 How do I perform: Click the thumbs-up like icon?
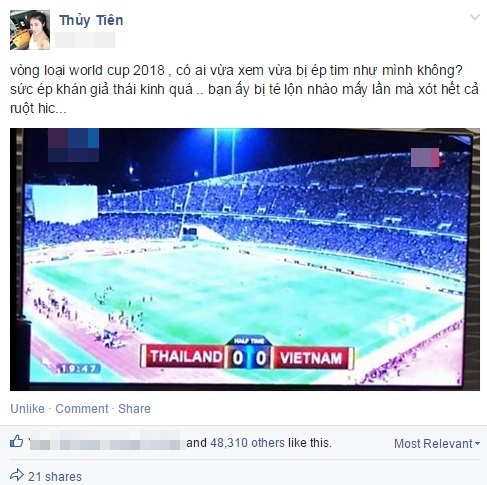pos(16,441)
